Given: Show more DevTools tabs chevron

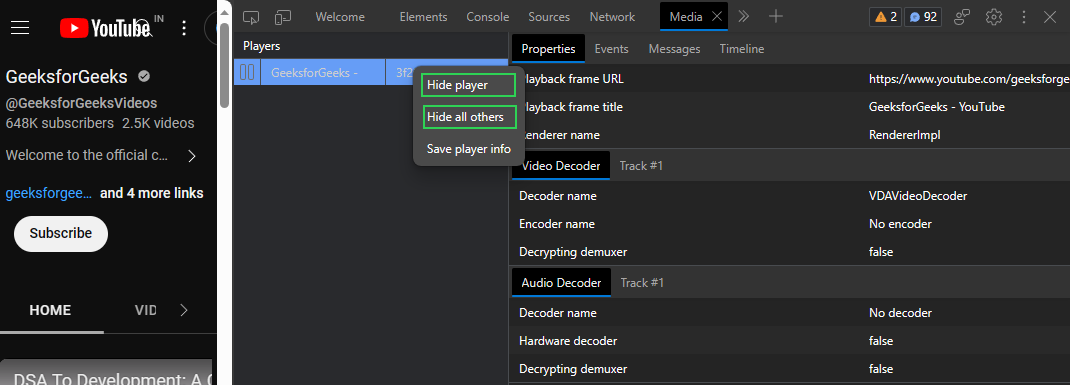Looking at the screenshot, I should point(744,16).
